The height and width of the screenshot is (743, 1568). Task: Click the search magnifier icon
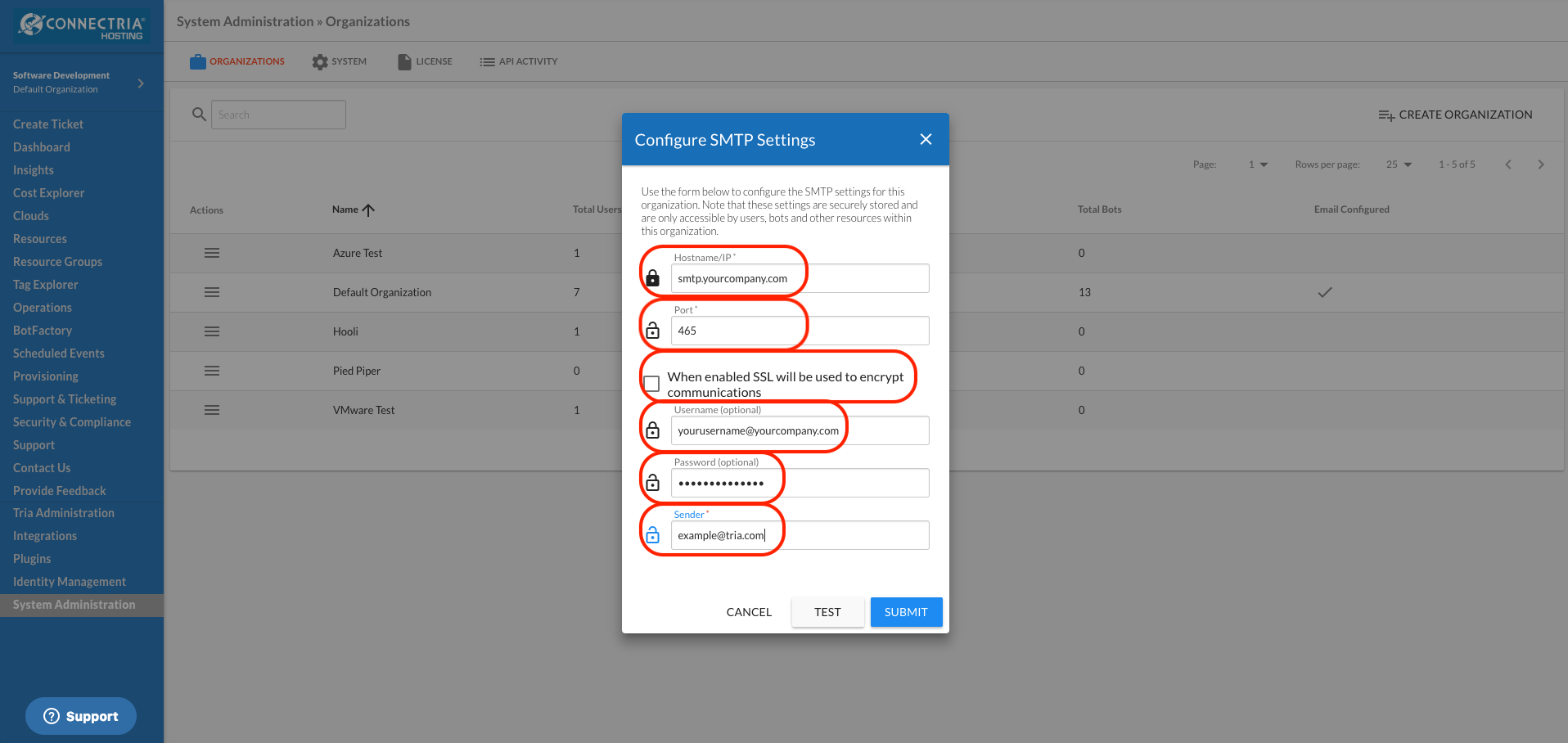click(199, 115)
